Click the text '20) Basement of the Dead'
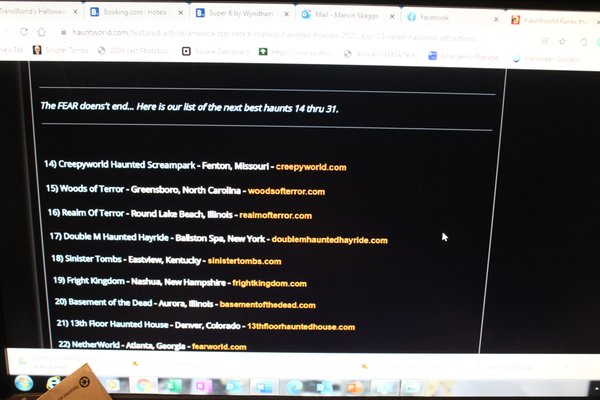This screenshot has width=600, height=400. click(x=103, y=302)
